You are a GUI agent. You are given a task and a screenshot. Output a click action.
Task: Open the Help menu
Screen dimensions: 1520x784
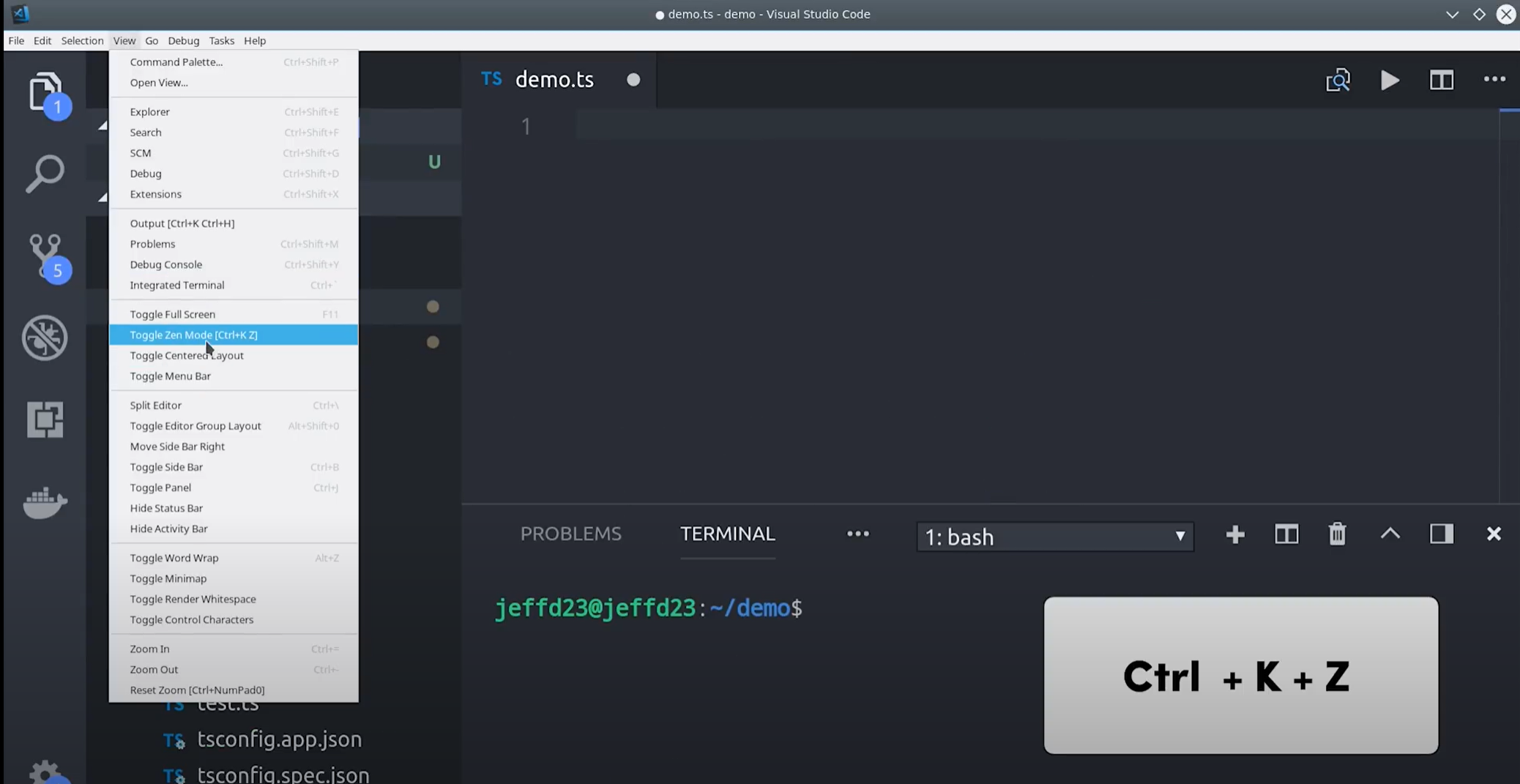coord(255,40)
